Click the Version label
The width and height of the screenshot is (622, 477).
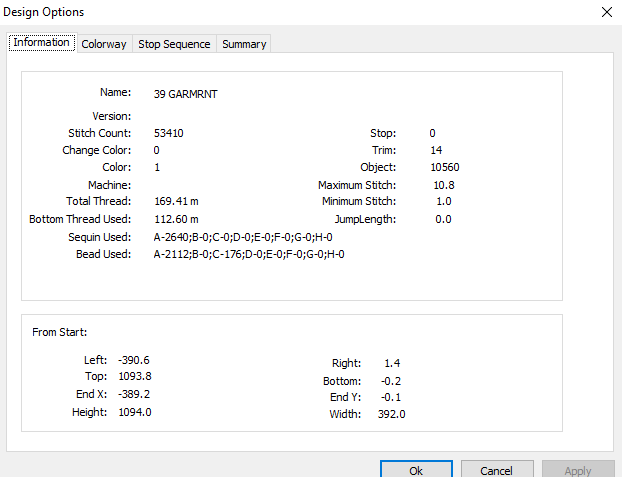click(x=111, y=116)
